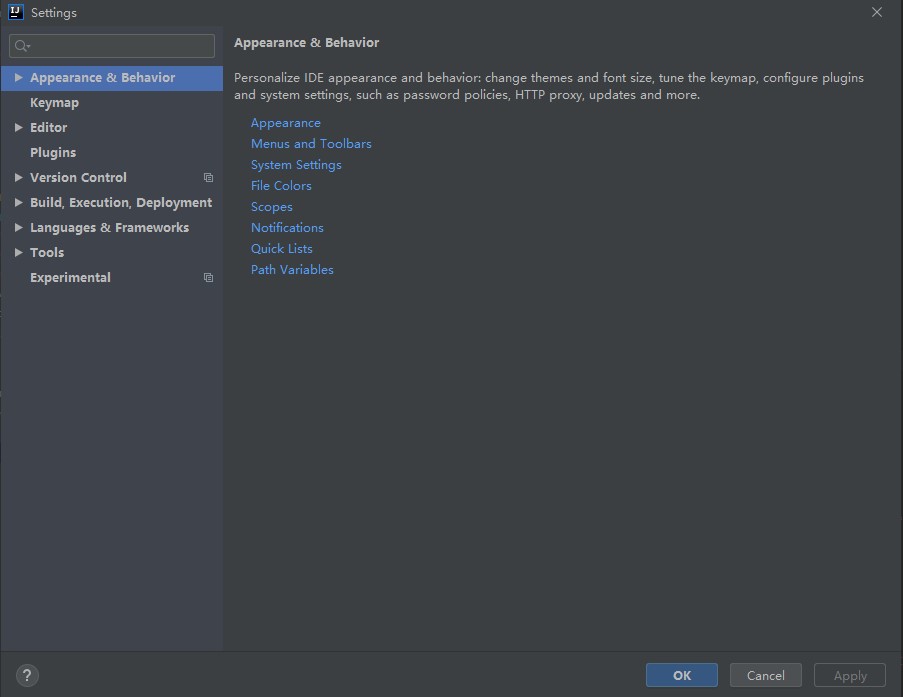Click the project-level icon beside Version Control
903x697 pixels.
tap(208, 178)
